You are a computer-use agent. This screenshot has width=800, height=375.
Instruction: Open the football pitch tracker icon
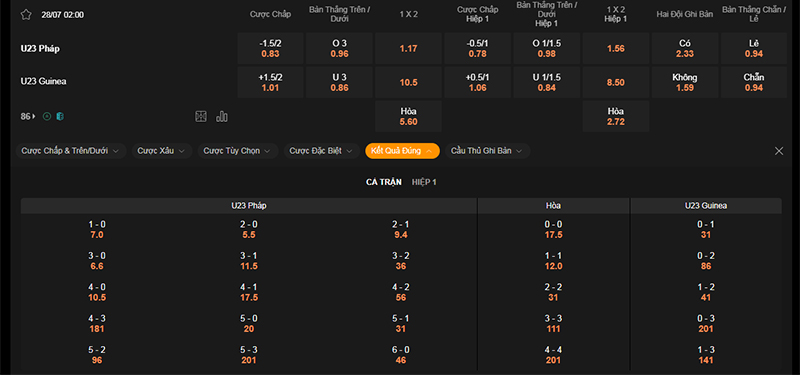pyautogui.click(x=201, y=116)
